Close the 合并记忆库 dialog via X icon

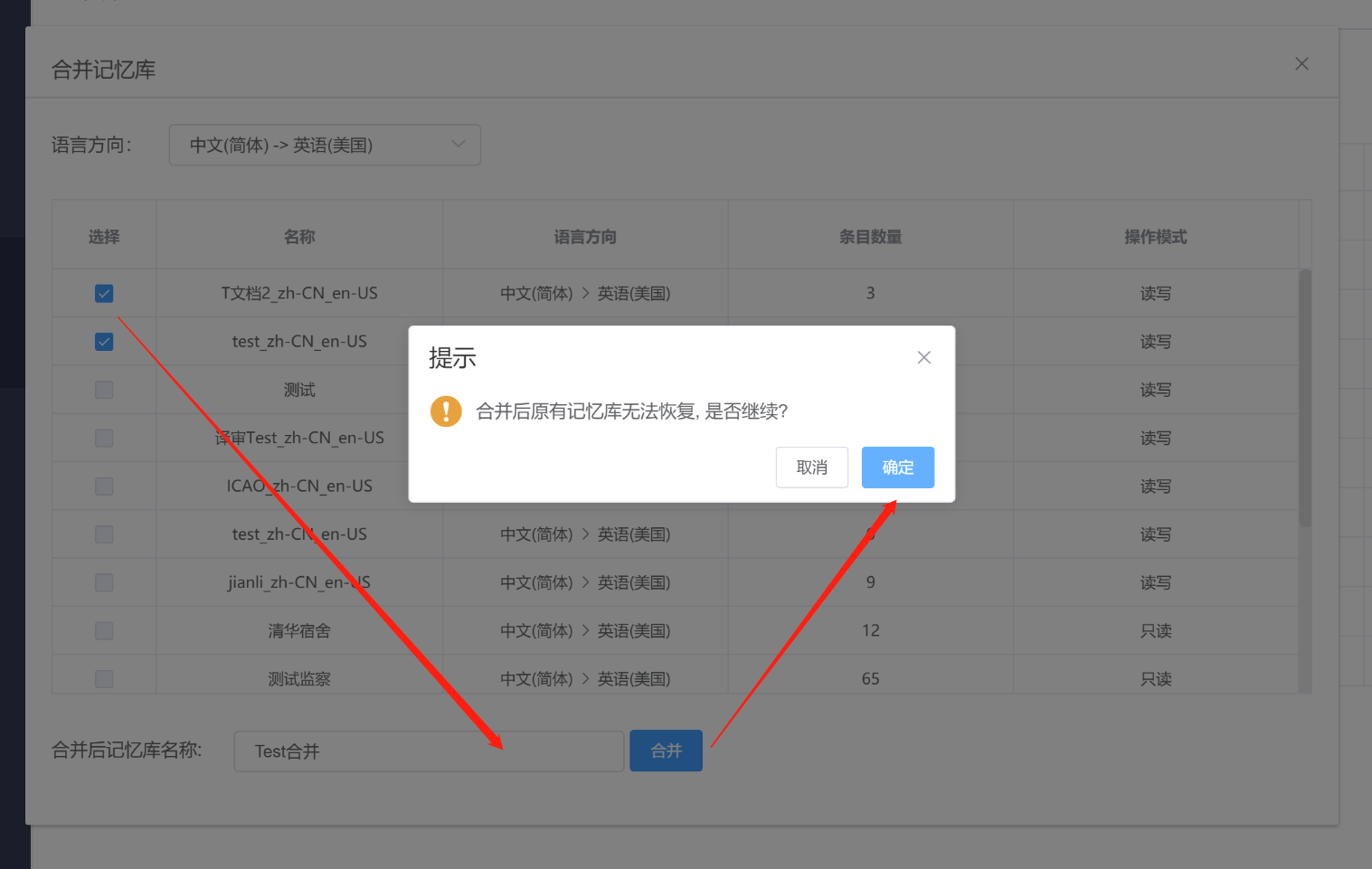click(1301, 63)
